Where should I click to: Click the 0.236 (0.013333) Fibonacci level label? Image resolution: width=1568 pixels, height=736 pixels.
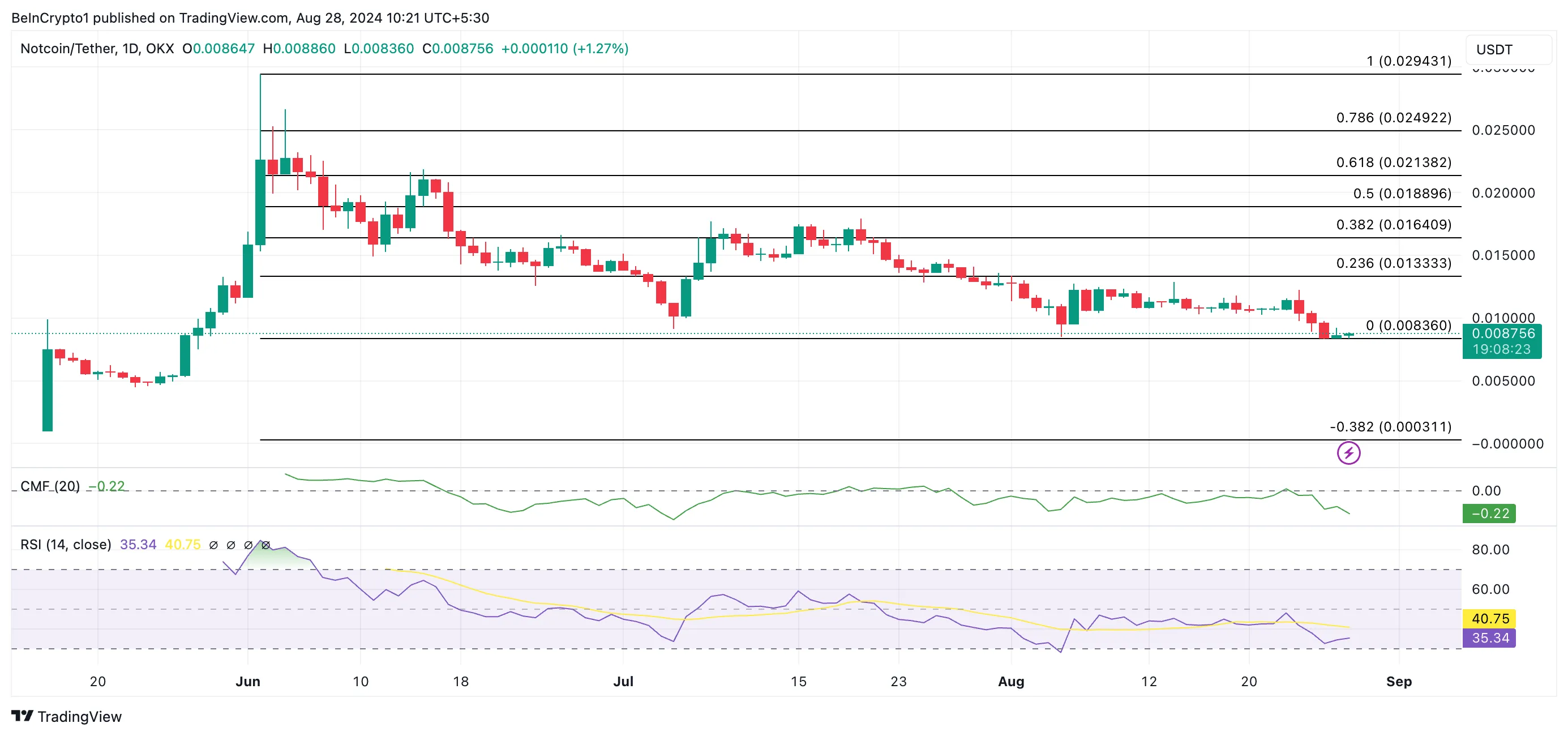click(1393, 263)
